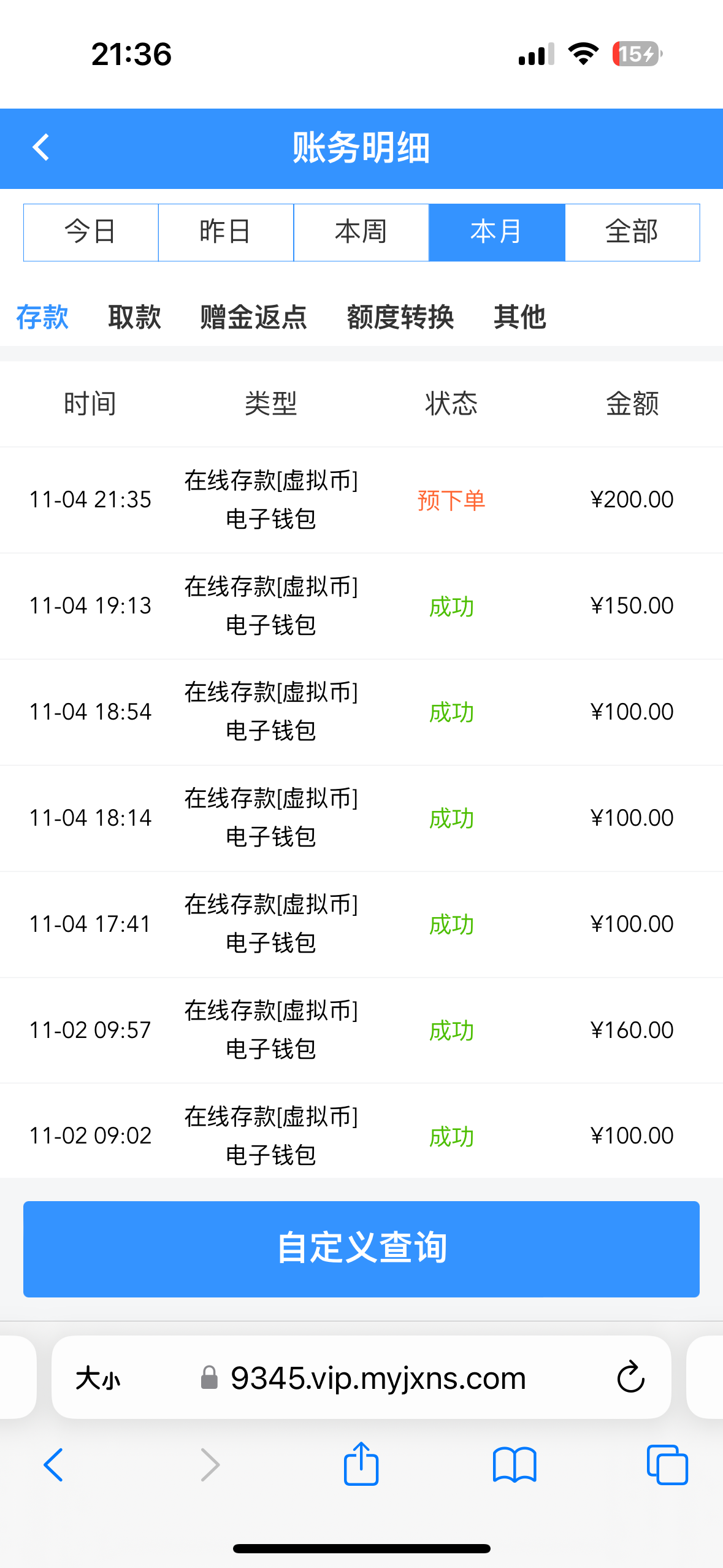
Task: Open Safari share sheet icon
Action: [361, 1464]
